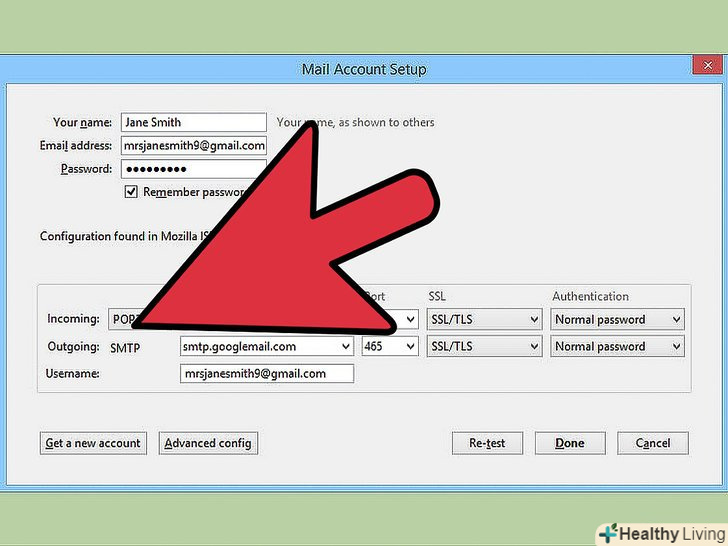This screenshot has width=728, height=546.
Task: Click the Cancel button
Action: [653, 443]
